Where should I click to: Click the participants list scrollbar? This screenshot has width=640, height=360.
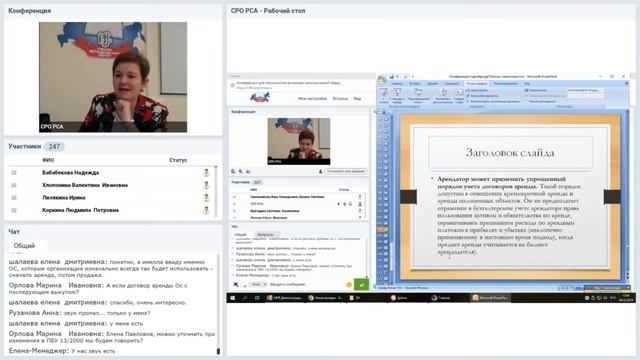pos(216,191)
